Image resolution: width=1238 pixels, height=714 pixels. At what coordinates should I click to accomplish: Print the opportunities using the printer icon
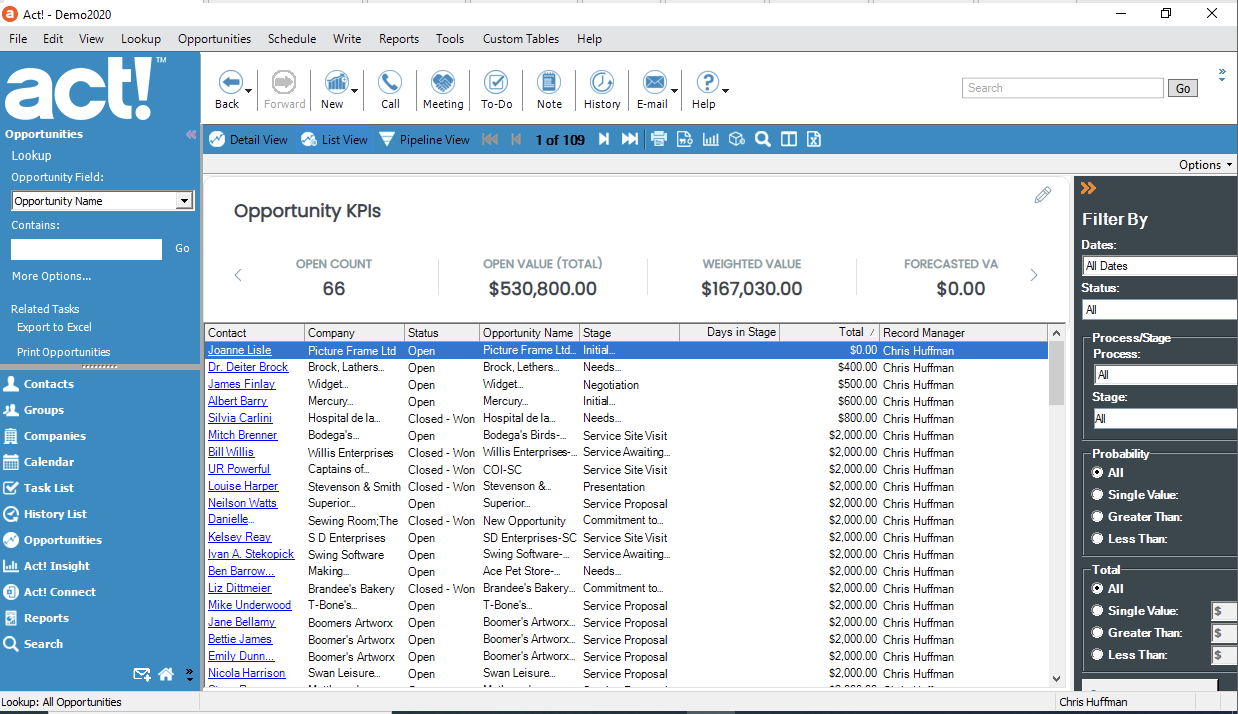coord(659,139)
